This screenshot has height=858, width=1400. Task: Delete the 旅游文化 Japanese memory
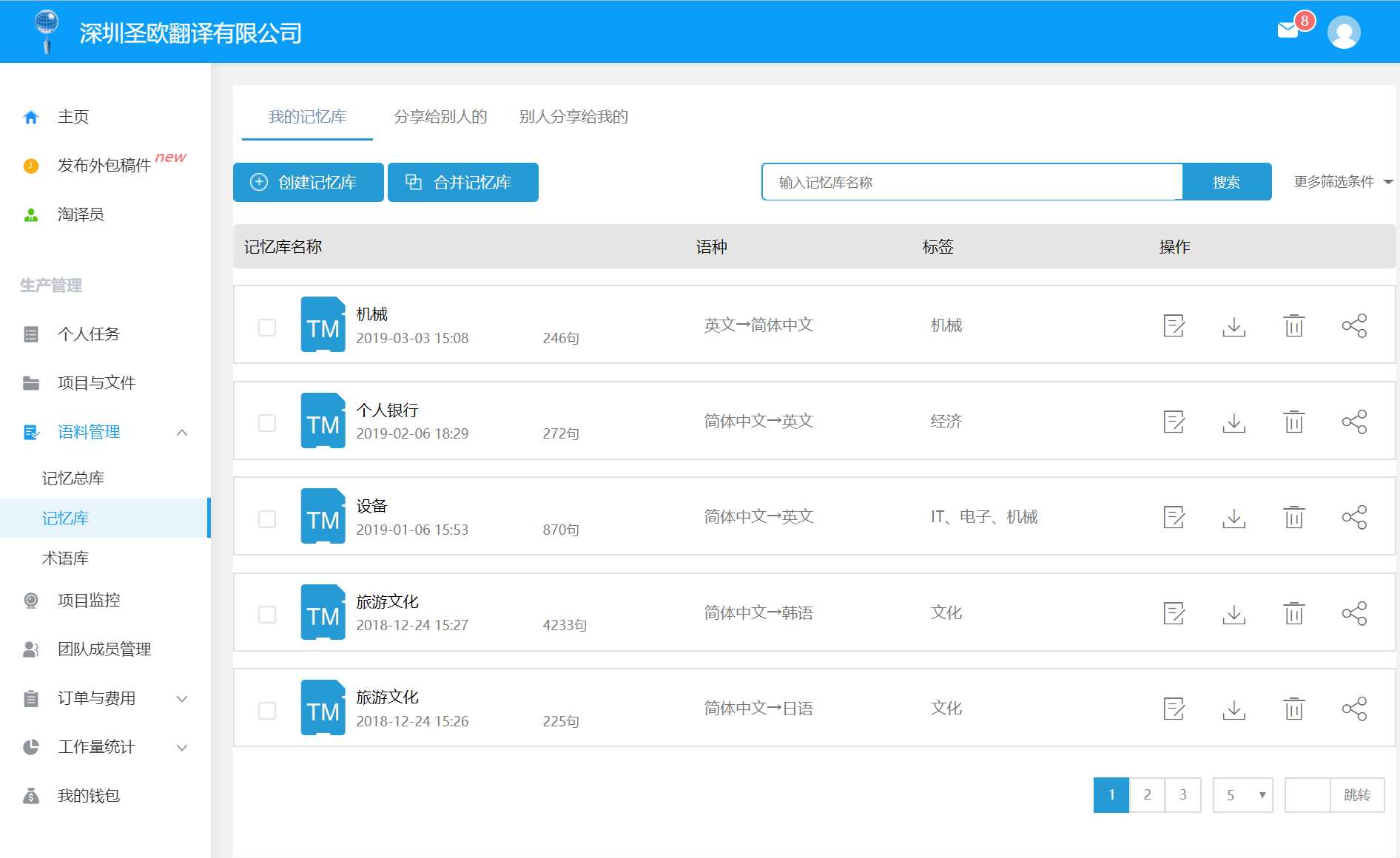point(1293,709)
